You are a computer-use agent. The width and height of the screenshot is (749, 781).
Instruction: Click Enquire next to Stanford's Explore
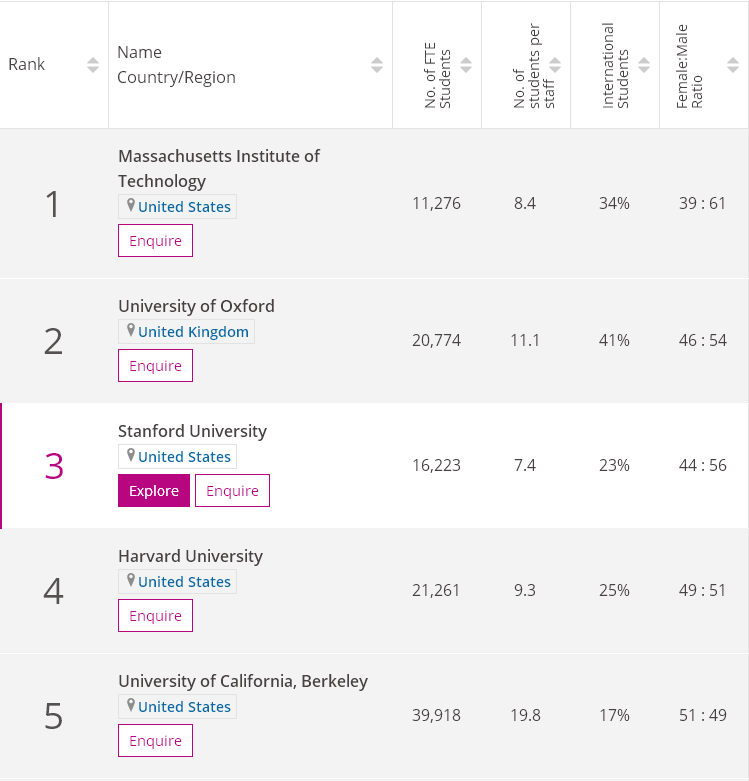[232, 491]
